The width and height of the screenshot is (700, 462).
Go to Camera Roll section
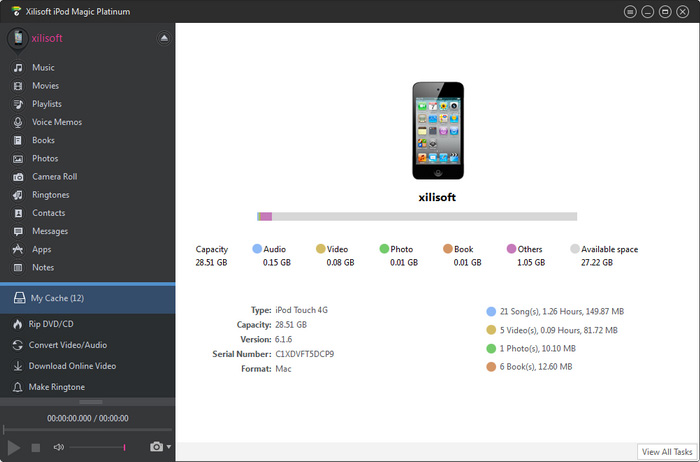point(54,177)
